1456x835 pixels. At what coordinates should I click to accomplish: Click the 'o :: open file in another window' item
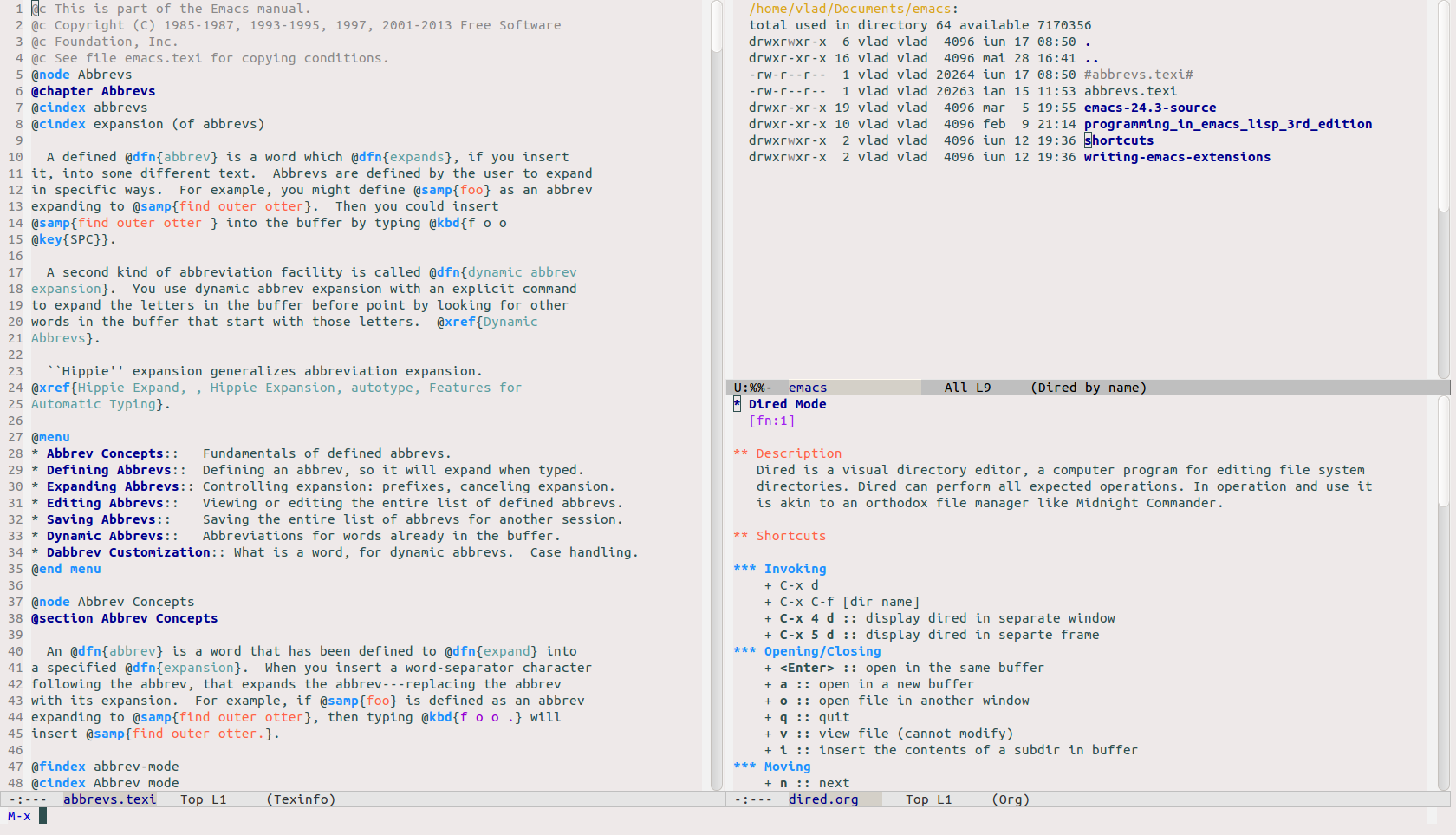pos(897,701)
